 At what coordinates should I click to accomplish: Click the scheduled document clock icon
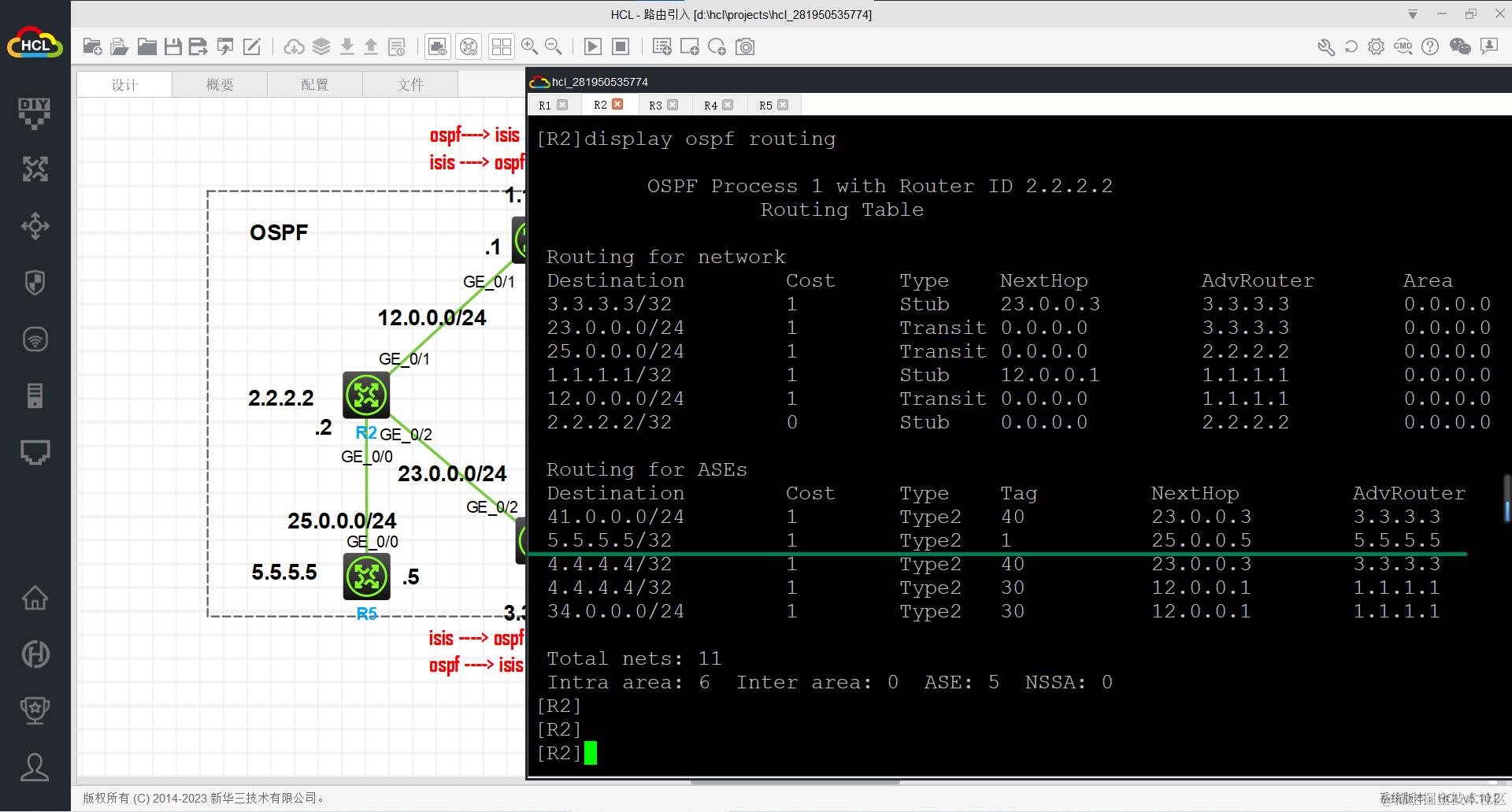click(x=397, y=46)
